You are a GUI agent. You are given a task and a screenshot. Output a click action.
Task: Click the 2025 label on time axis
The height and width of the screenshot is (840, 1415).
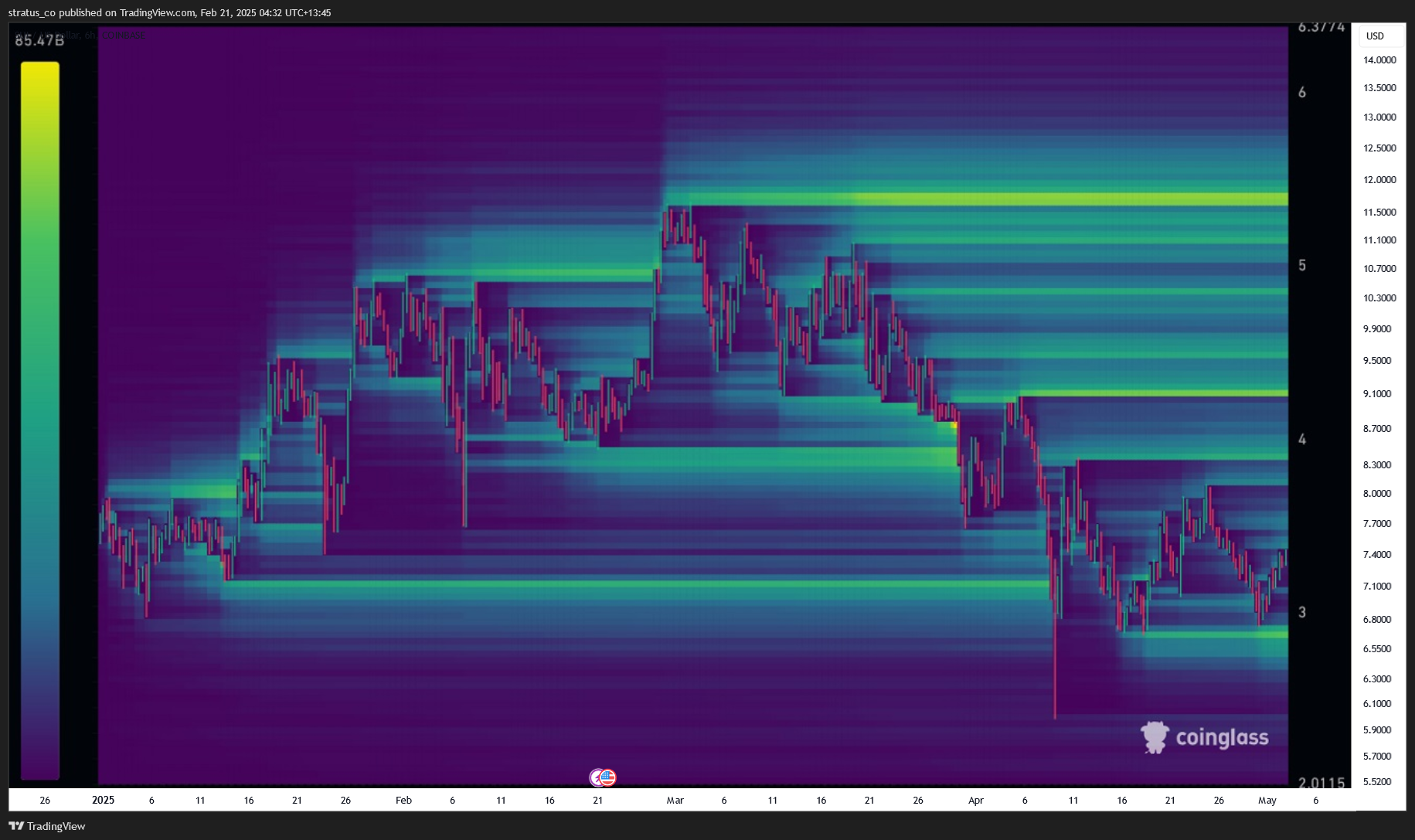[x=103, y=800]
